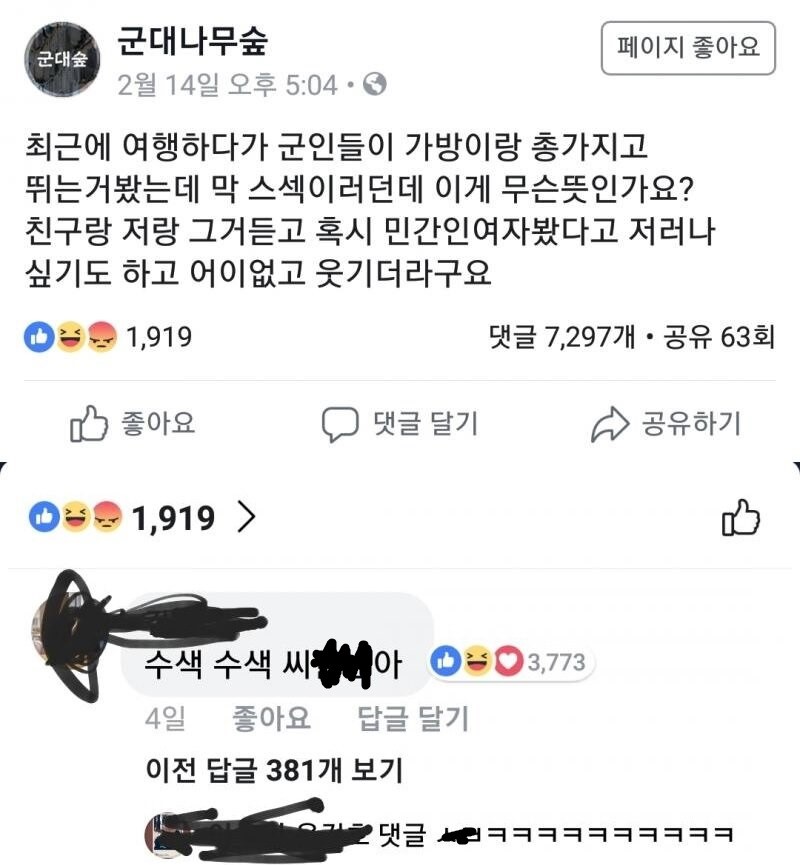Click the heart reaction on the top comment
The width and height of the screenshot is (800, 865).
coord(508,661)
